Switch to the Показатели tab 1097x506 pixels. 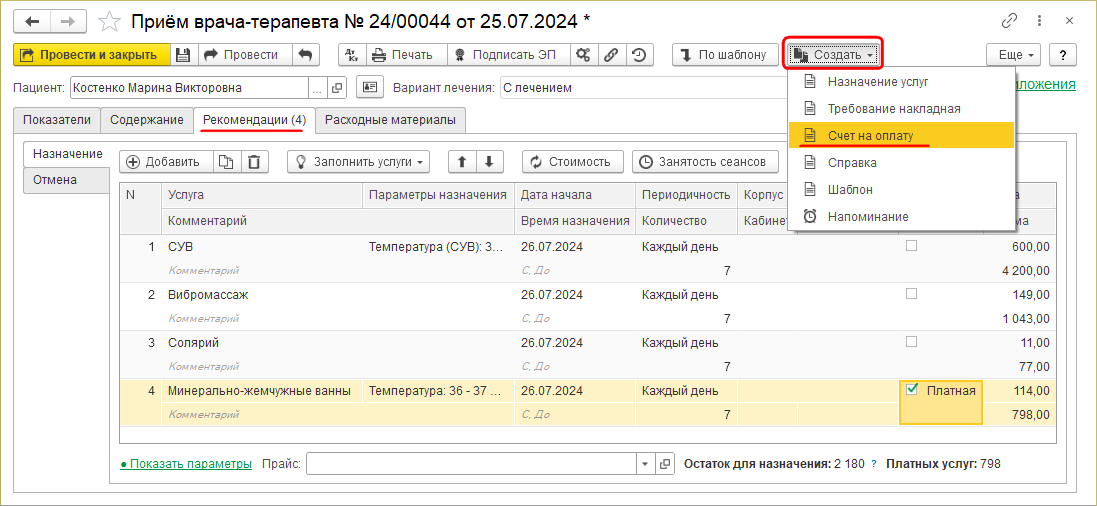click(57, 120)
